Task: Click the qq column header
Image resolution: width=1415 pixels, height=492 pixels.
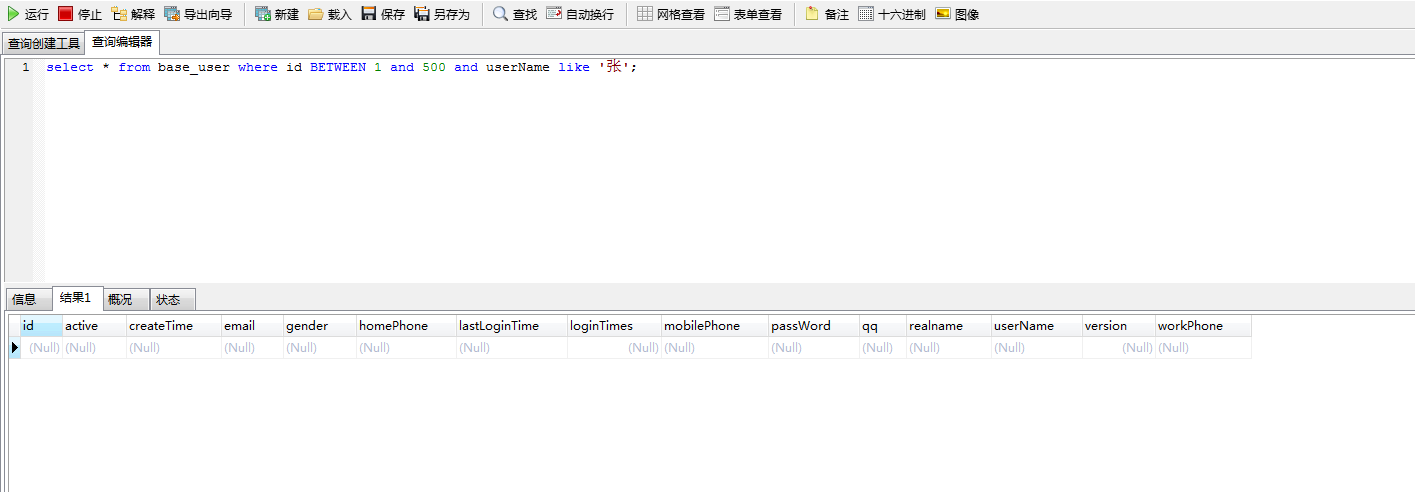Action: pos(883,326)
